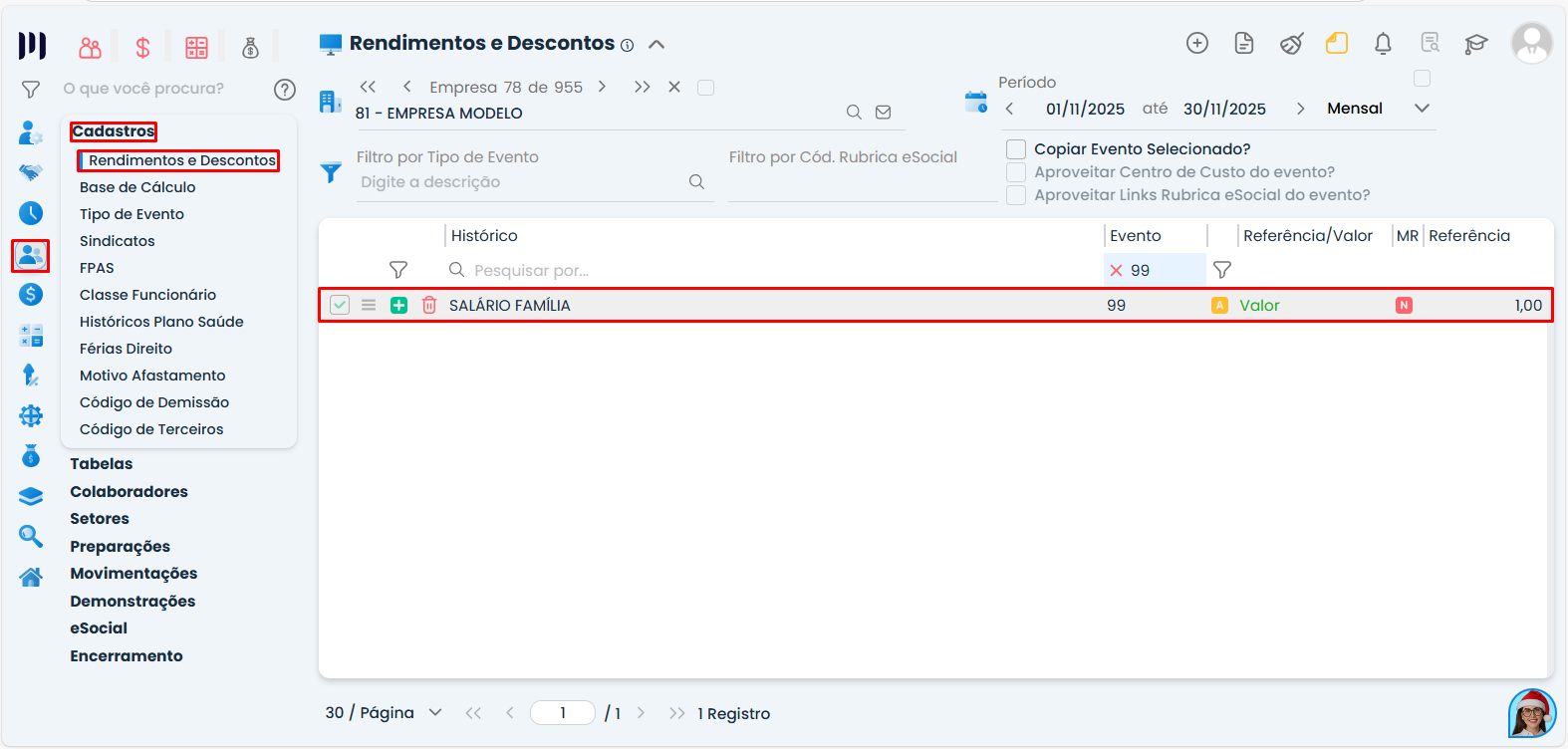Jump to last company double arrow
Screen dimensions: 1568x749
pyautogui.click(x=642, y=87)
